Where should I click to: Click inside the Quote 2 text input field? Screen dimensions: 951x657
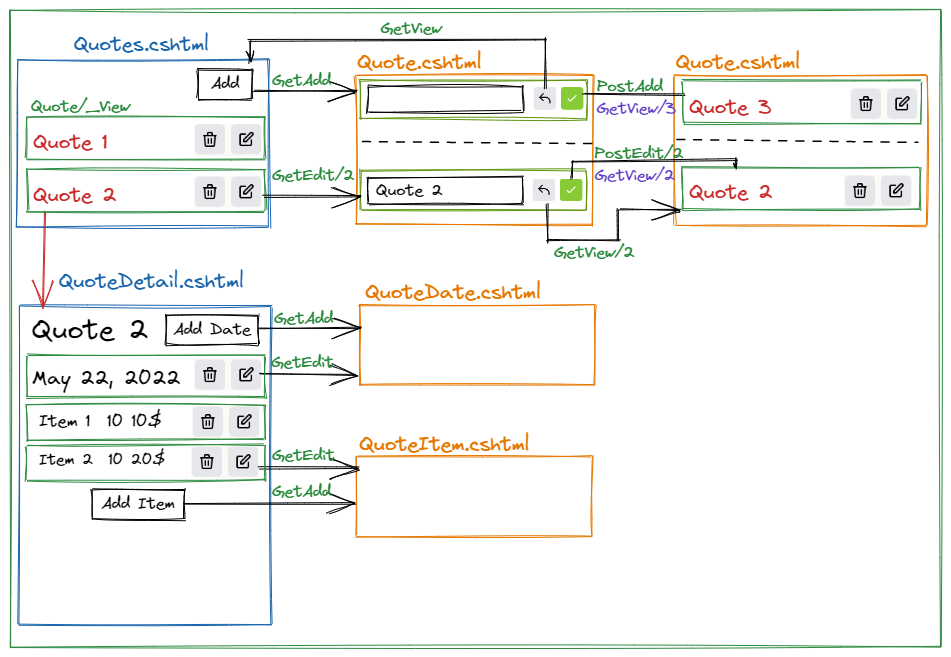coord(445,190)
